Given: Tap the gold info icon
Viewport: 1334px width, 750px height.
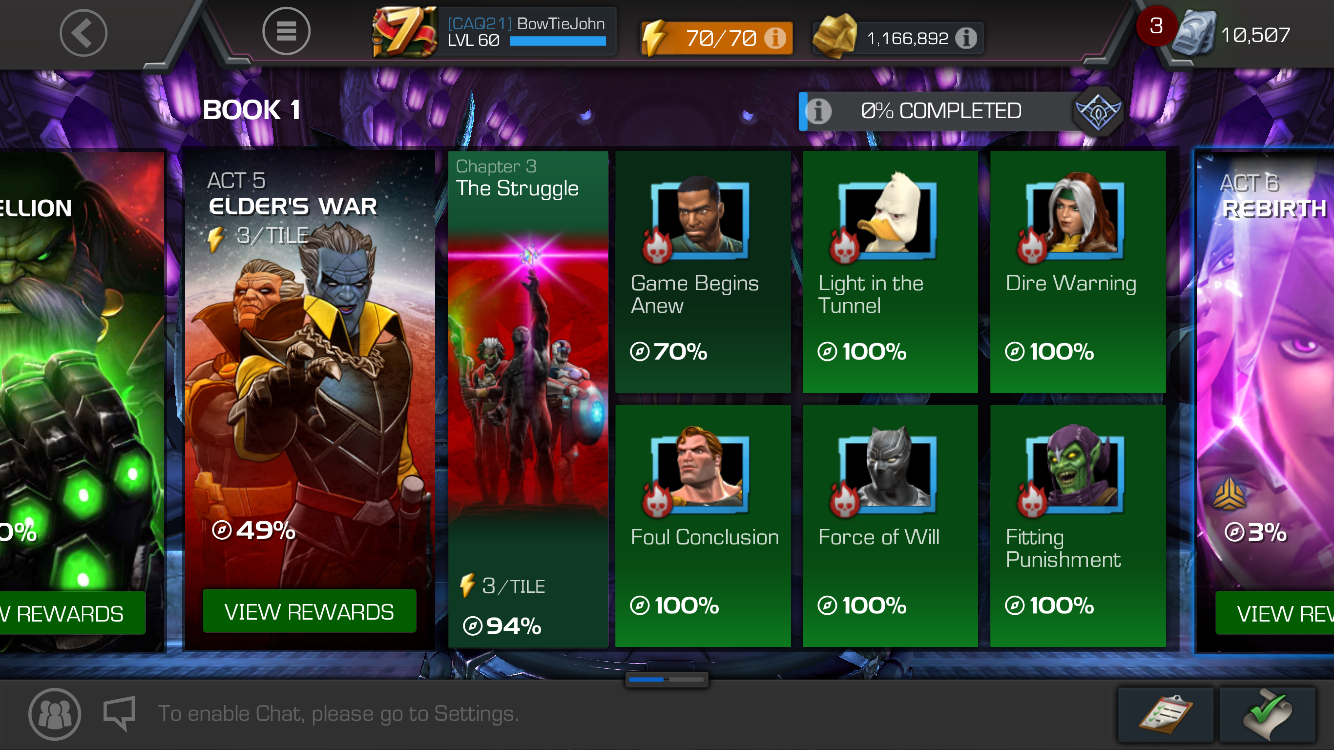Looking at the screenshot, I should point(966,38).
